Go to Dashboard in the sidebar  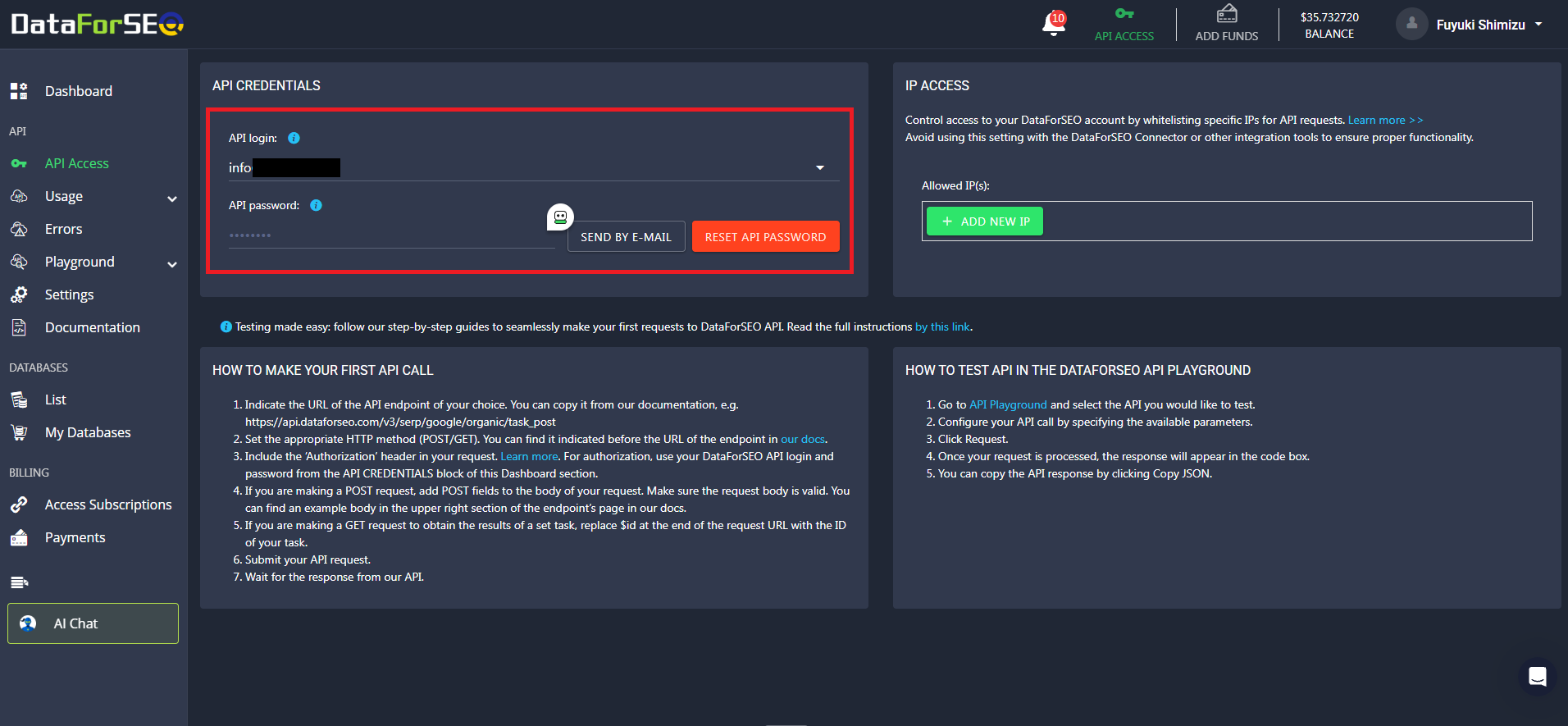click(79, 91)
